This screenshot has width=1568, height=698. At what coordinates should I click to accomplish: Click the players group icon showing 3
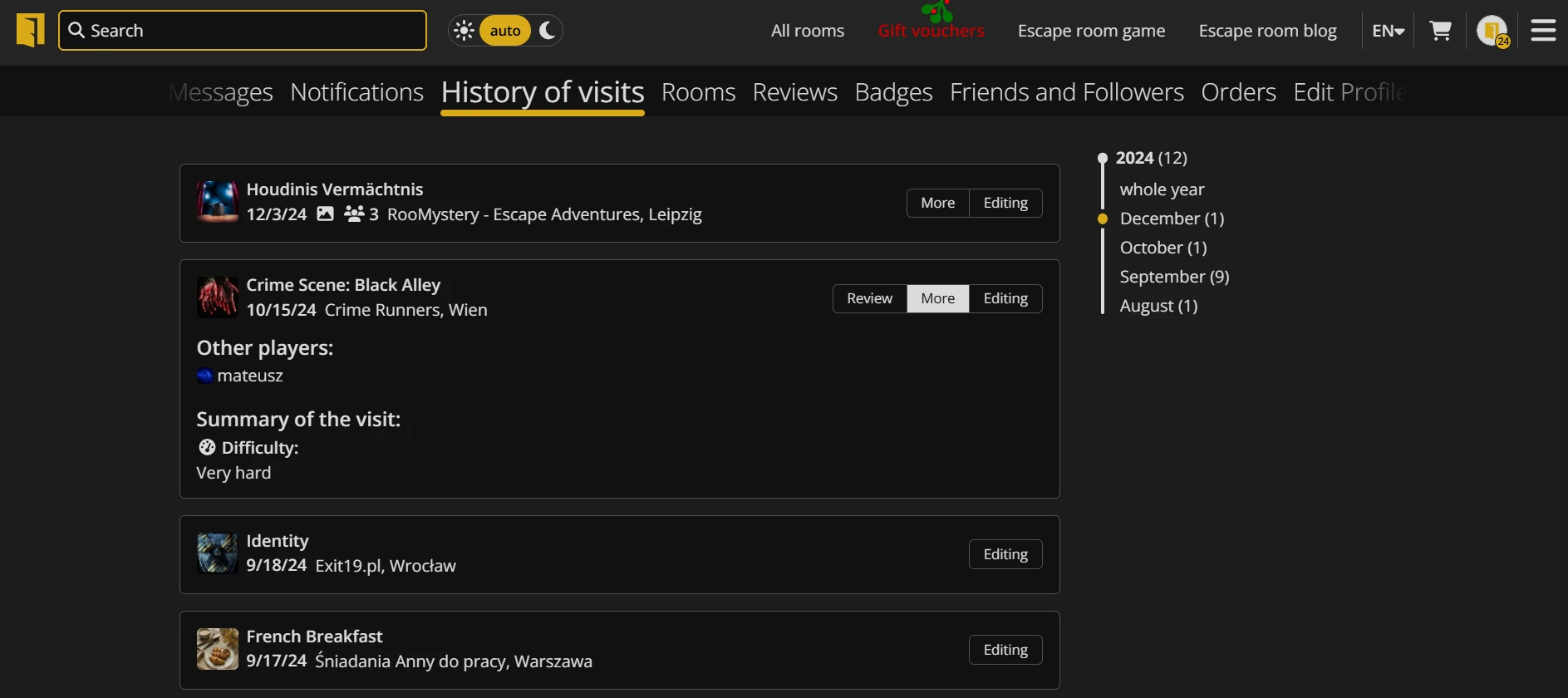(x=354, y=214)
